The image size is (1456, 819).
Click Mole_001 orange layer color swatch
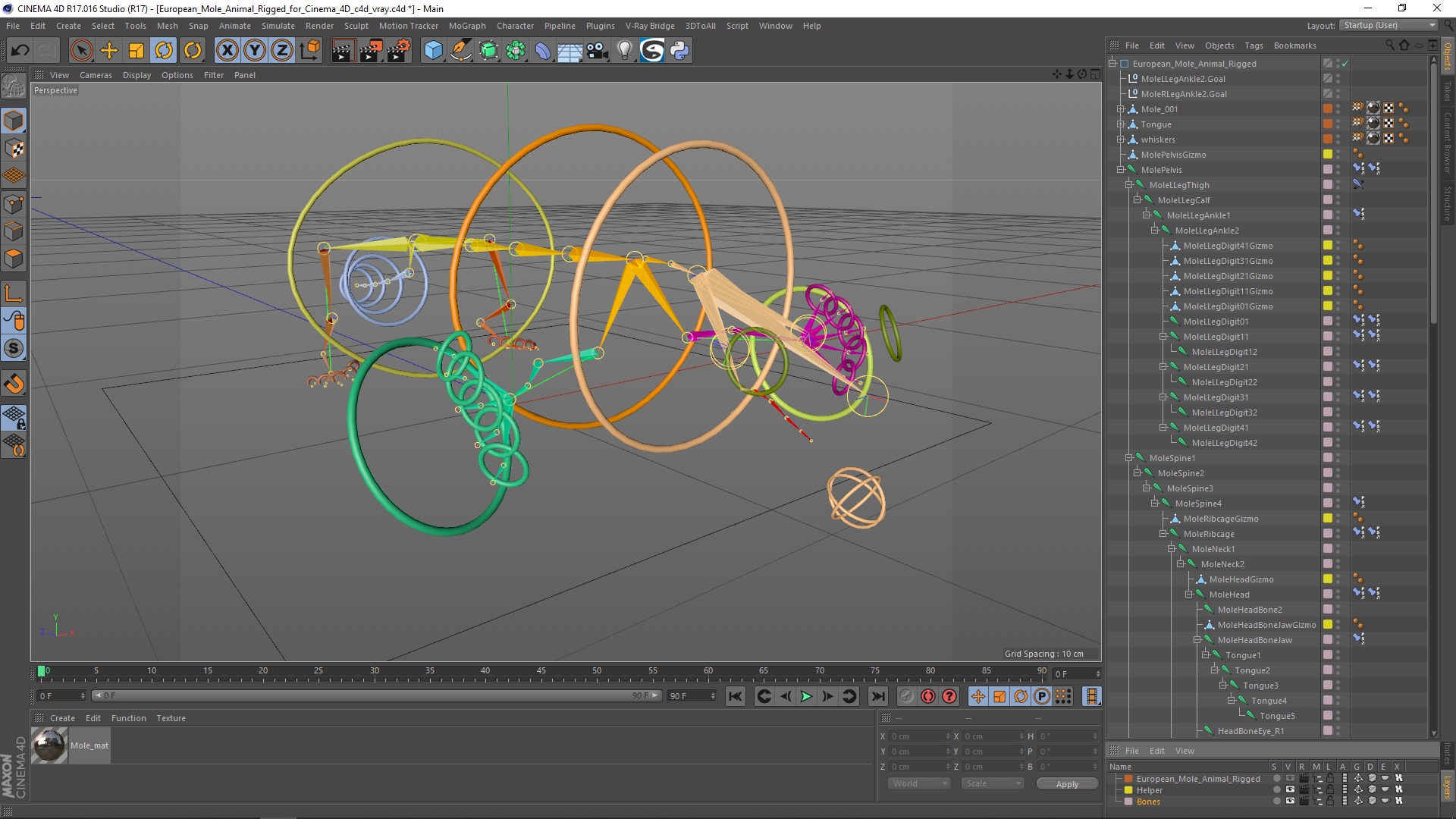tap(1328, 109)
